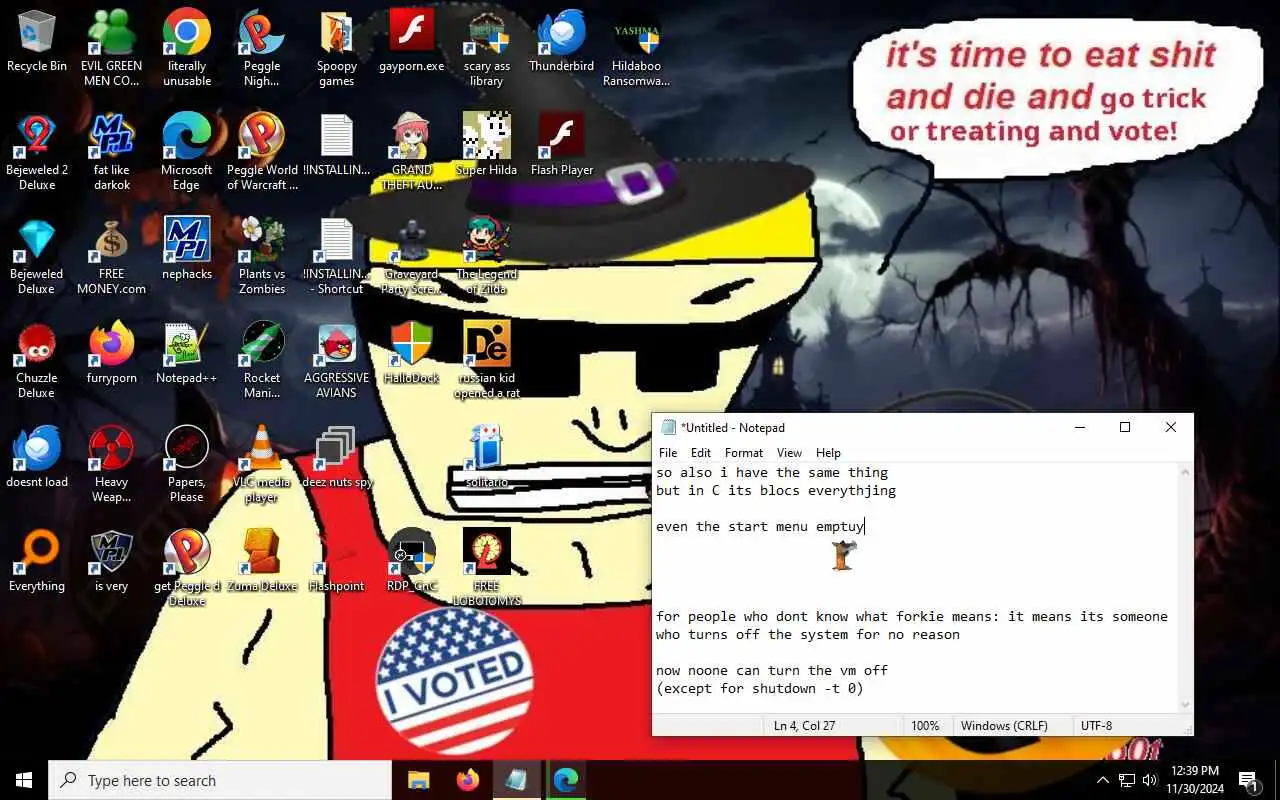Click the 'even the start menu emptuy' line
The image size is (1280, 800).
coord(760,527)
